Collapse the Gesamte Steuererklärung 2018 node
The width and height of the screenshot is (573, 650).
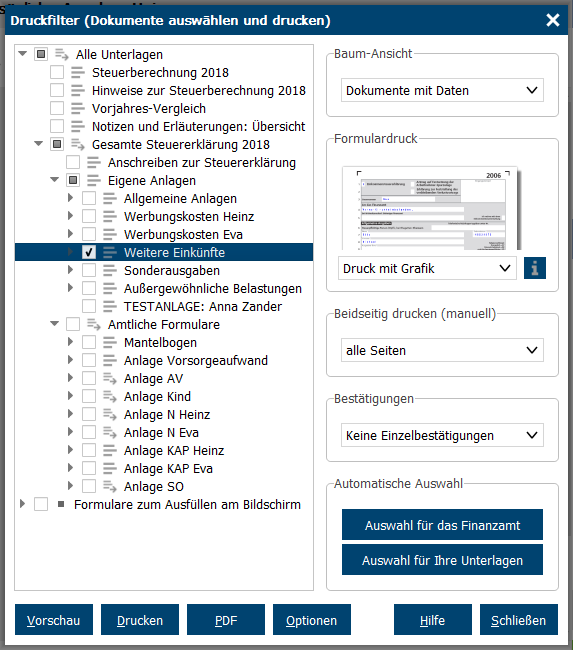[x=39, y=144]
